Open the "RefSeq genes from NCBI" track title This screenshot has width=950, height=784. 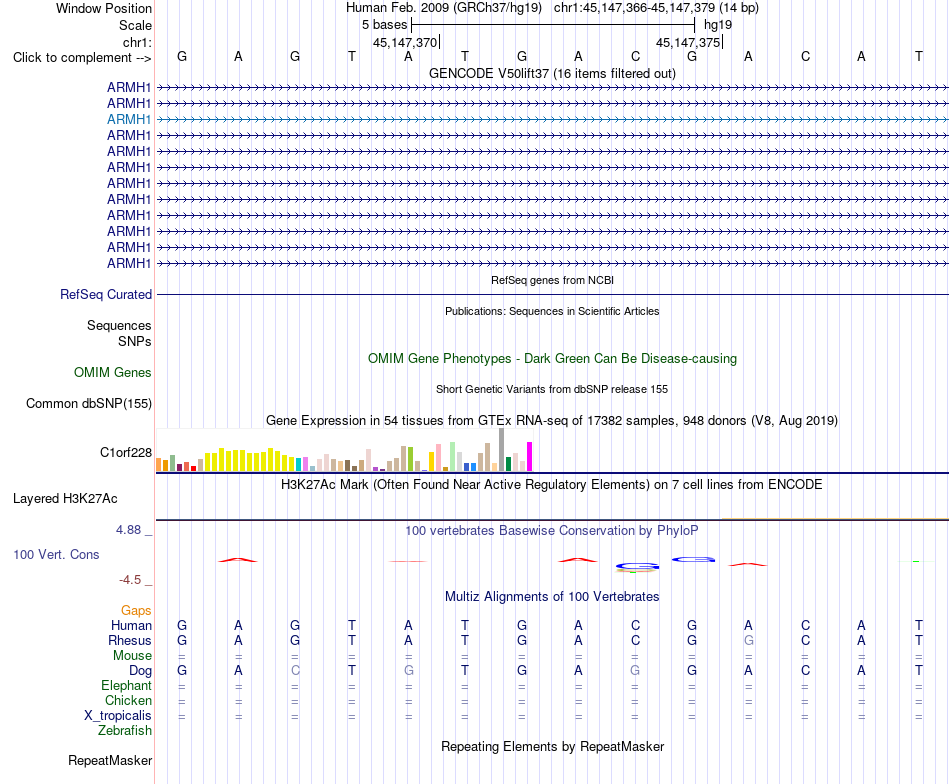coord(552,281)
